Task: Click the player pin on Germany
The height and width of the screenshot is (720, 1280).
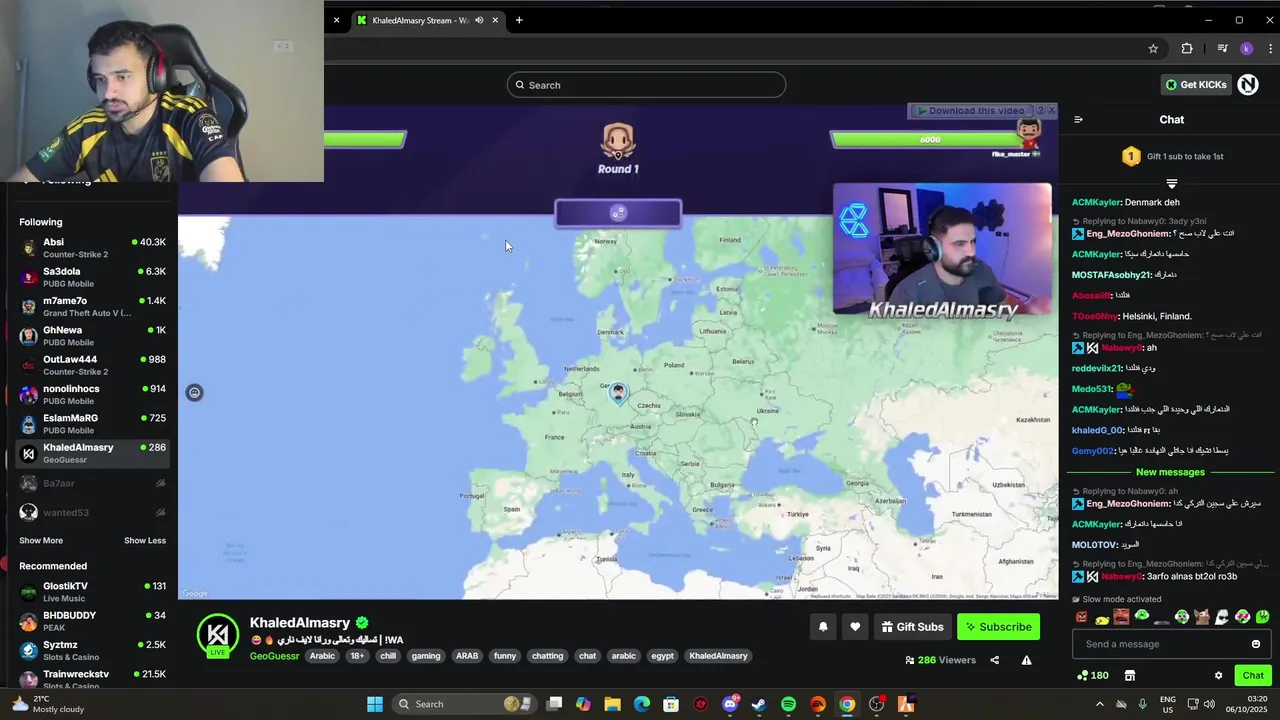Action: 618,393
